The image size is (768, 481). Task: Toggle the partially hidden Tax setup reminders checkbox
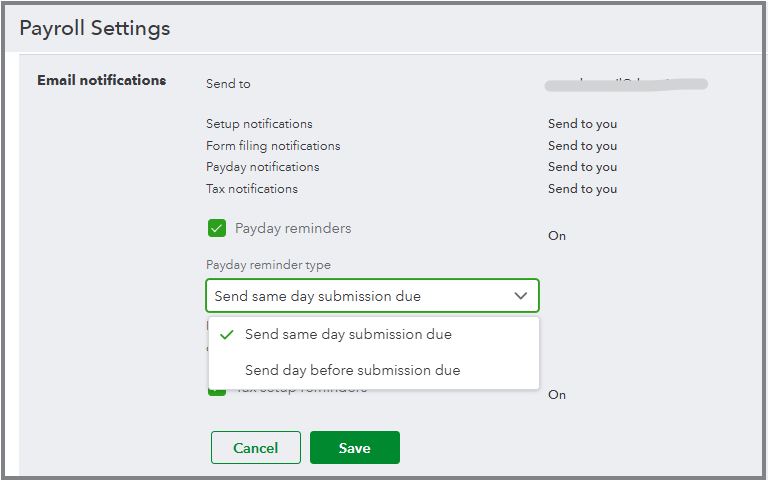(217, 391)
